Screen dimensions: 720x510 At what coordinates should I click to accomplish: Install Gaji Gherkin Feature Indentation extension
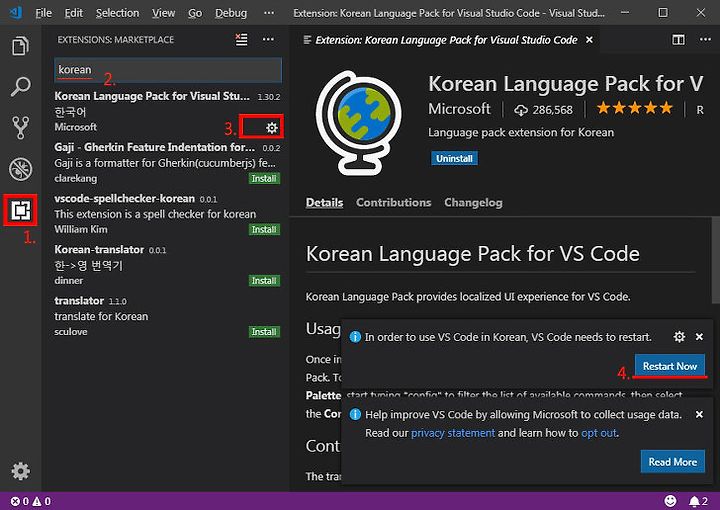(x=264, y=178)
